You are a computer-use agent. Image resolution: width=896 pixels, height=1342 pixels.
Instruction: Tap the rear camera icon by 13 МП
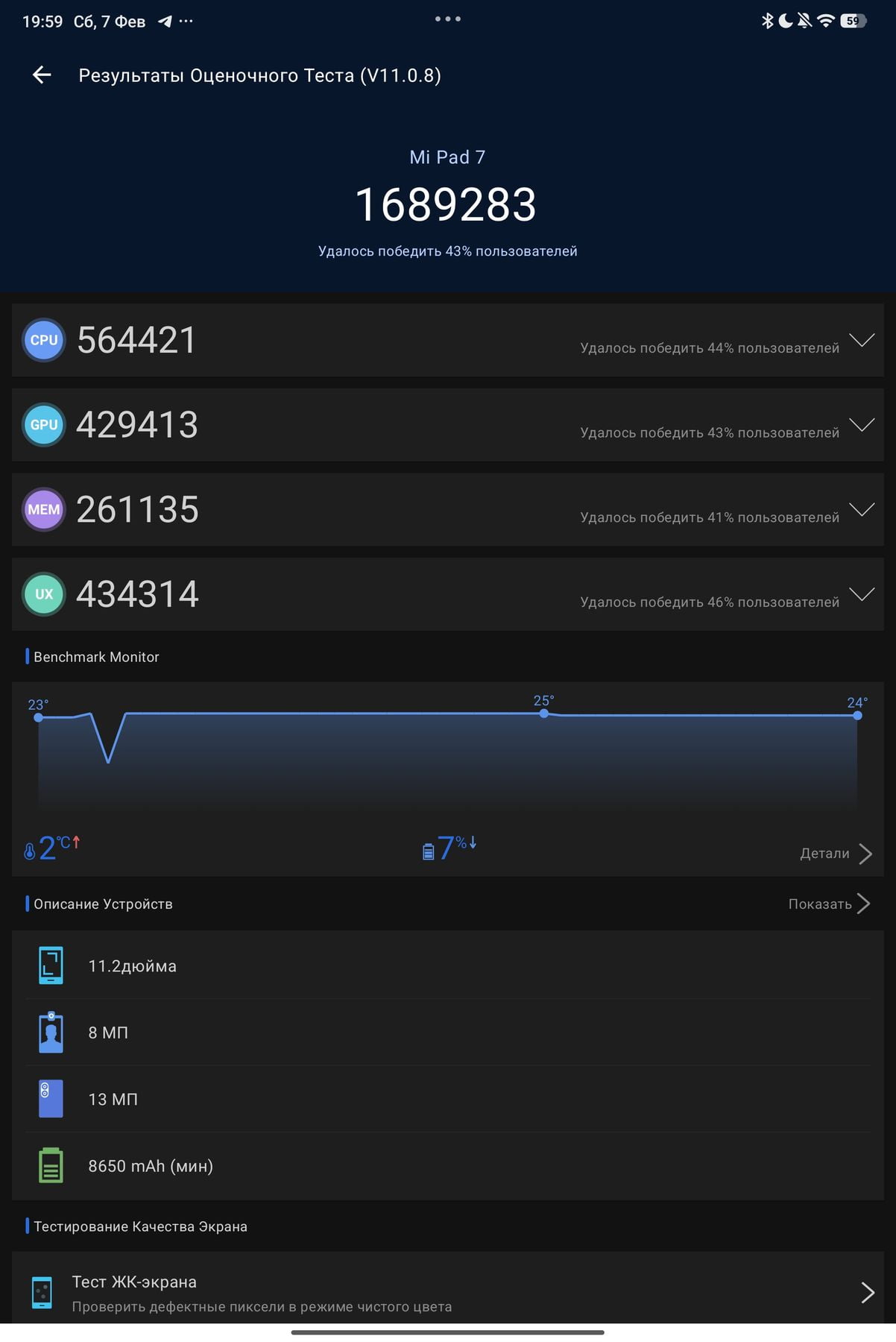tap(51, 1098)
